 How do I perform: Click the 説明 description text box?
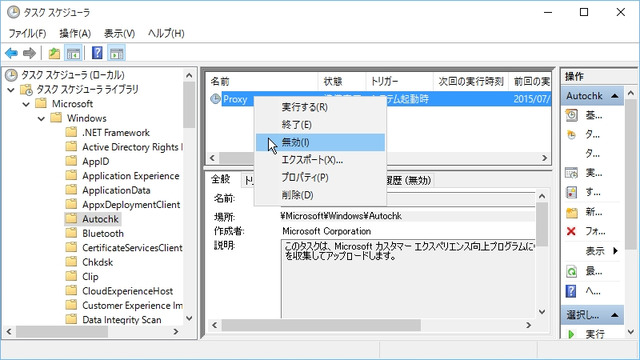(408, 278)
